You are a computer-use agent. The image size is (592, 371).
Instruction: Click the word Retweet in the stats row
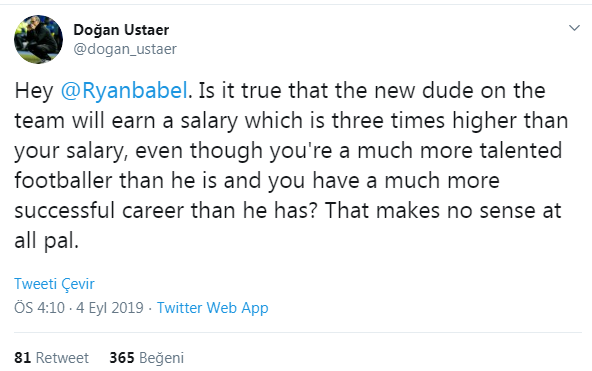coord(62,358)
